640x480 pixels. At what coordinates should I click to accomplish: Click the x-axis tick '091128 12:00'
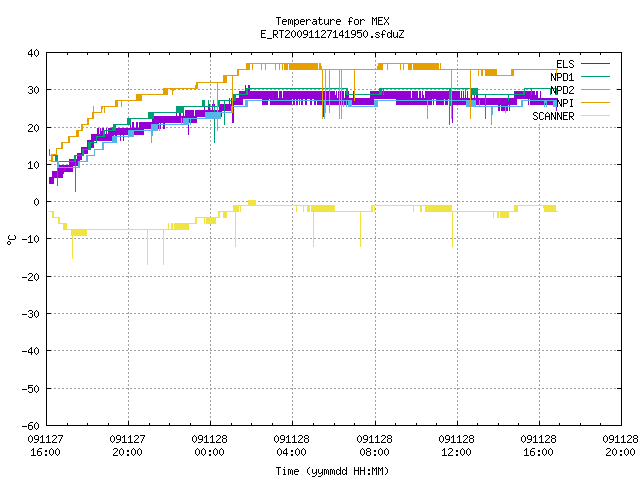[456, 446]
